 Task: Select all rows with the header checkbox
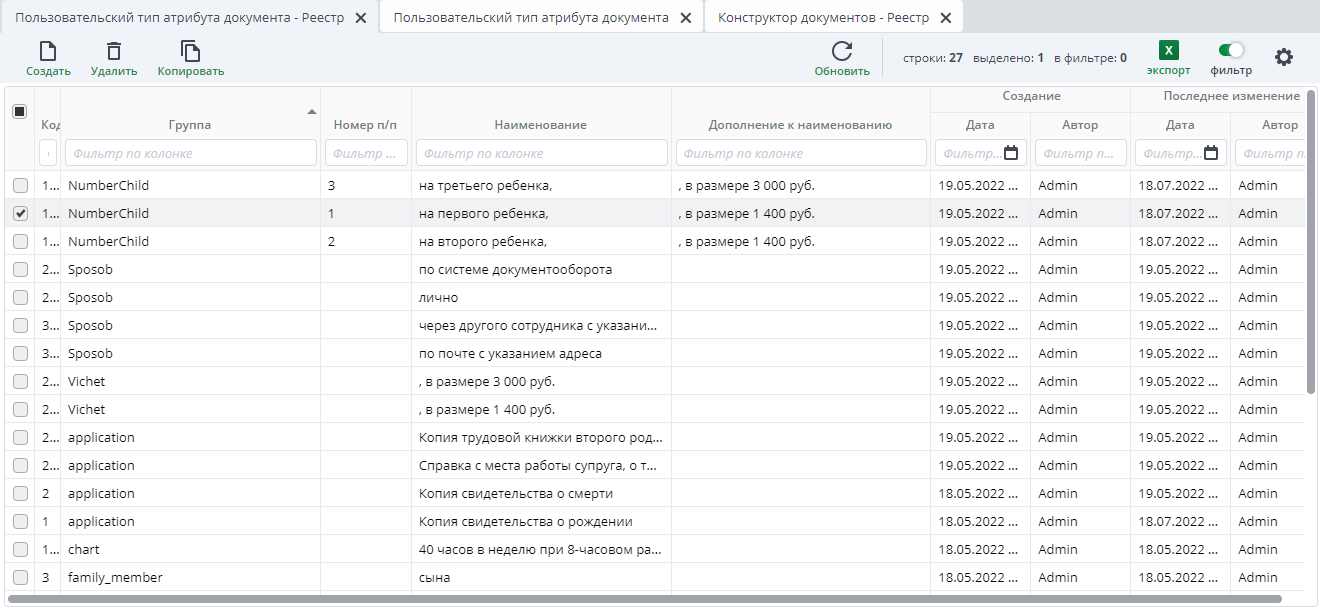click(x=19, y=110)
